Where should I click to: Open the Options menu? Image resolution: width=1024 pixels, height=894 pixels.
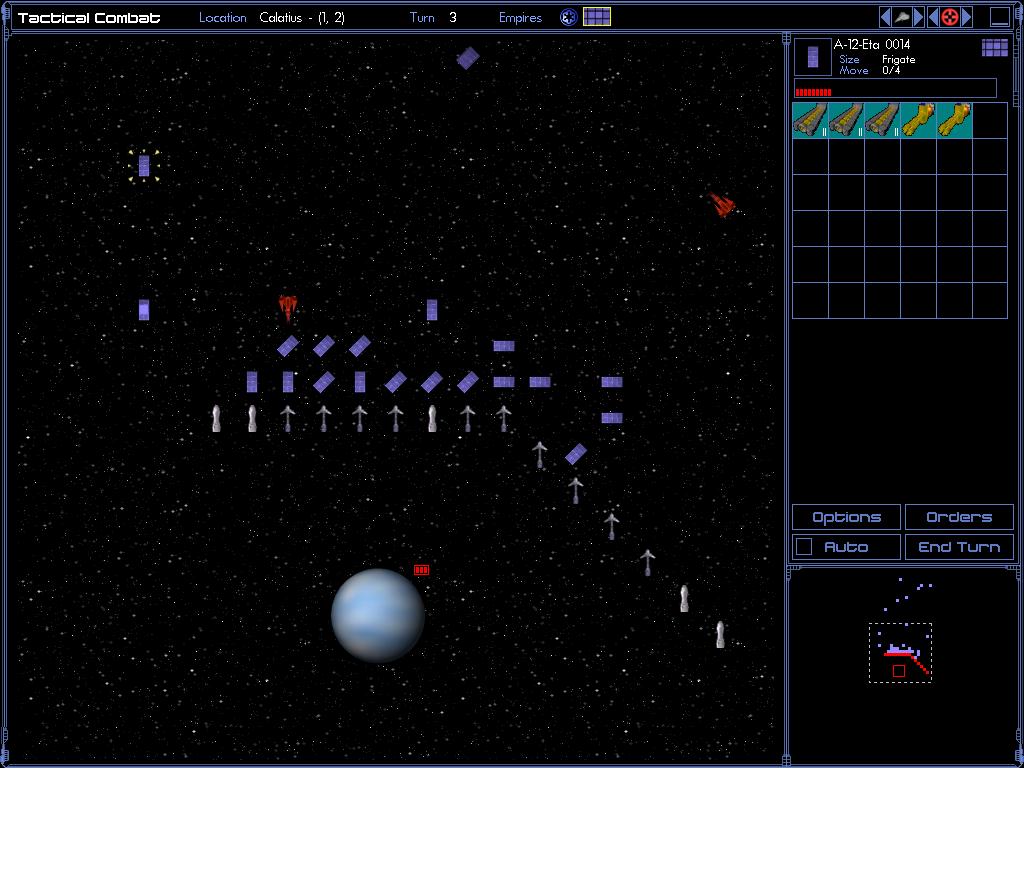point(846,517)
